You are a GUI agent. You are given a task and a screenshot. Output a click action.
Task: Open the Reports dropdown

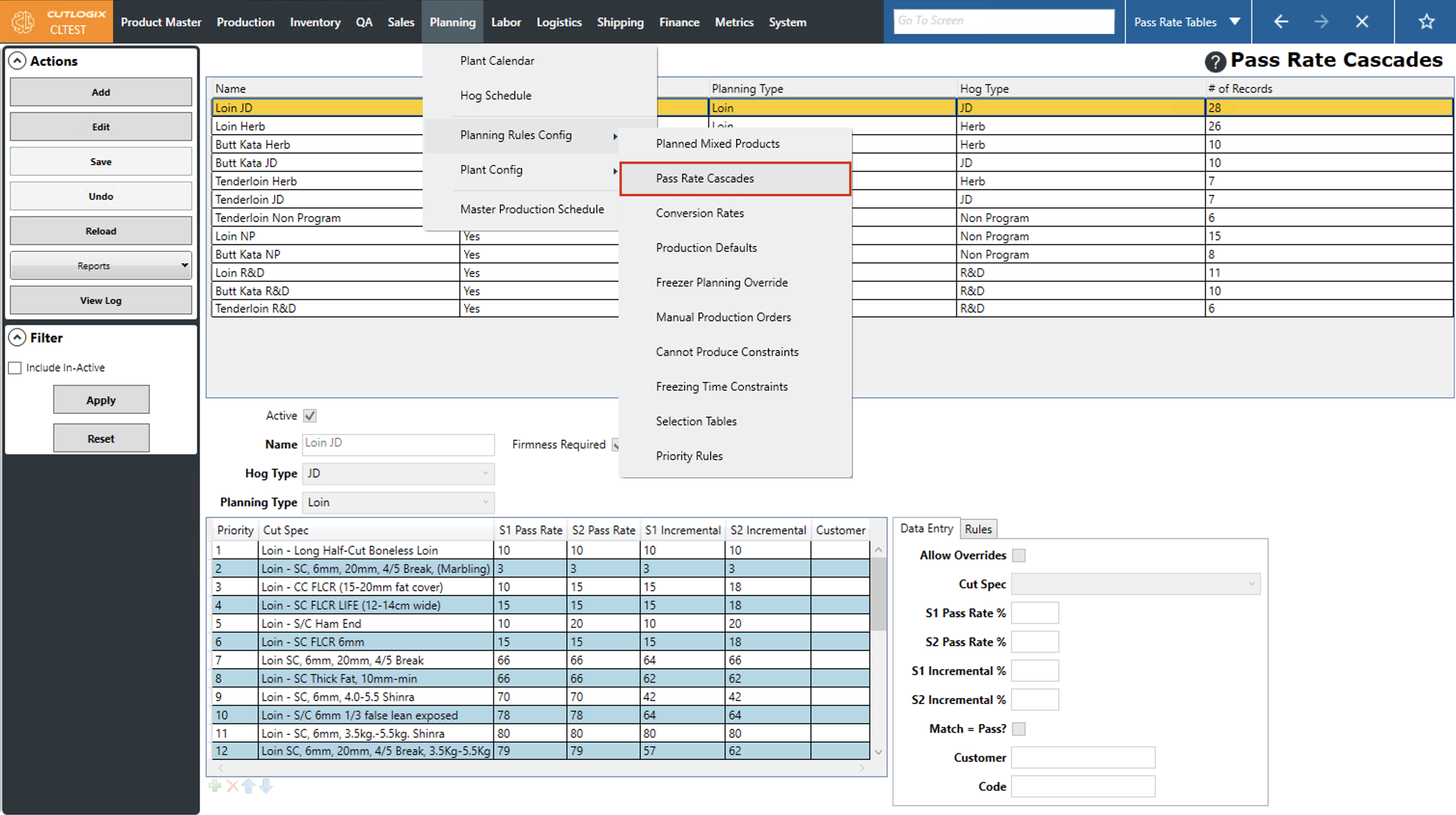101,266
